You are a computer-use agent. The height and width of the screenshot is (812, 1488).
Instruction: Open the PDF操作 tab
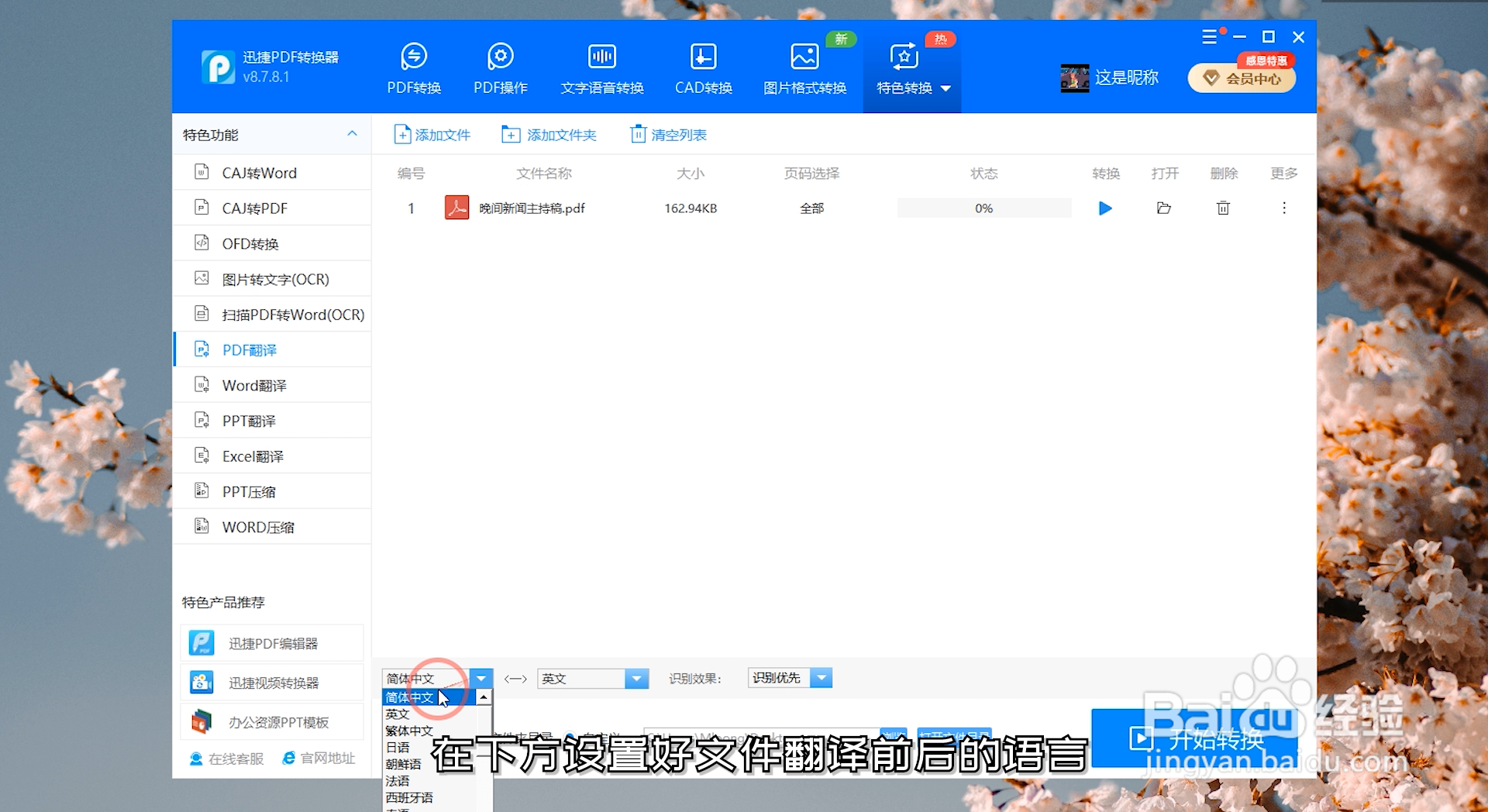point(501,70)
